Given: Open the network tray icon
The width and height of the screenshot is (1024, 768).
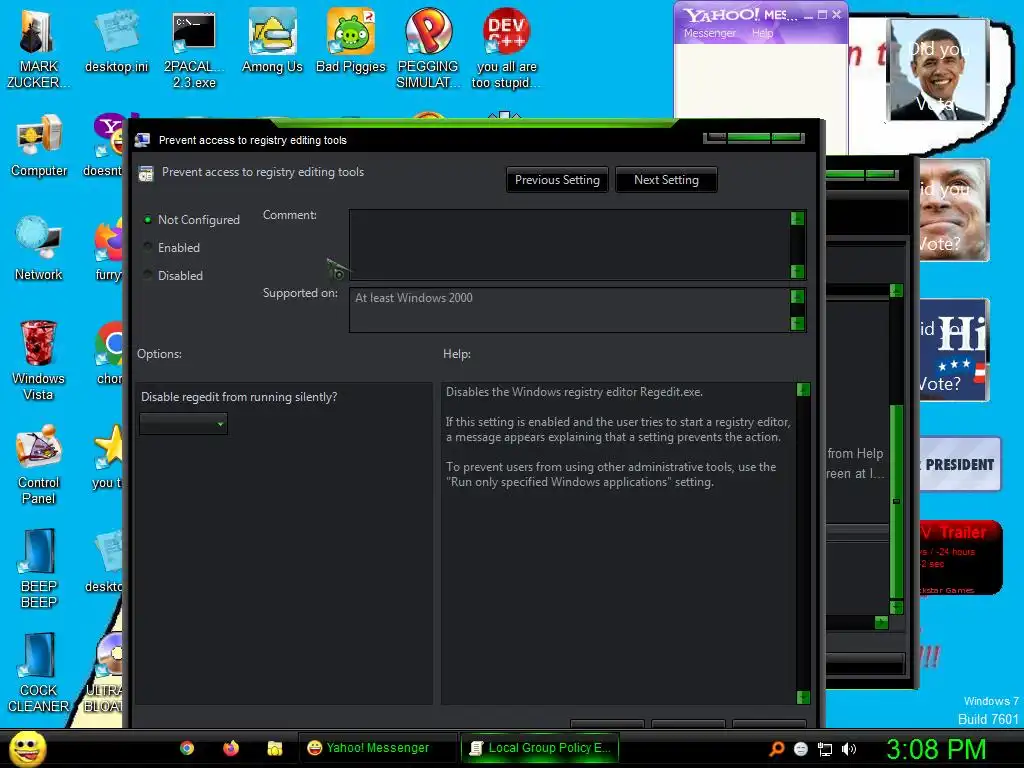Looking at the screenshot, I should [825, 749].
